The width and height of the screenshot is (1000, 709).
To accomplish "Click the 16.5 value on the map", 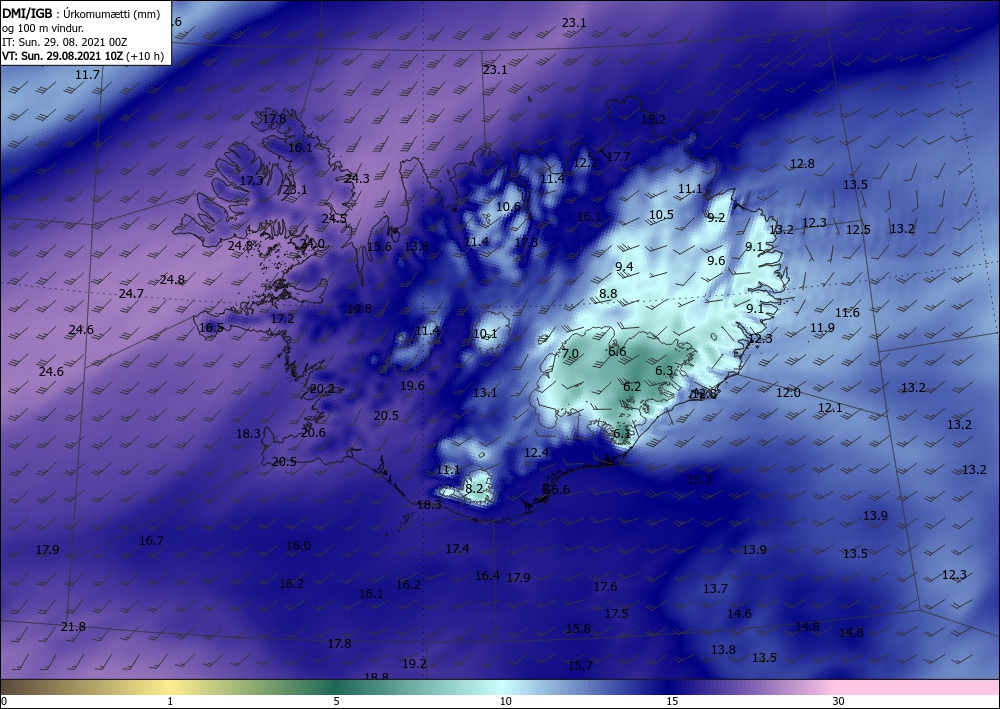I will click(211, 328).
